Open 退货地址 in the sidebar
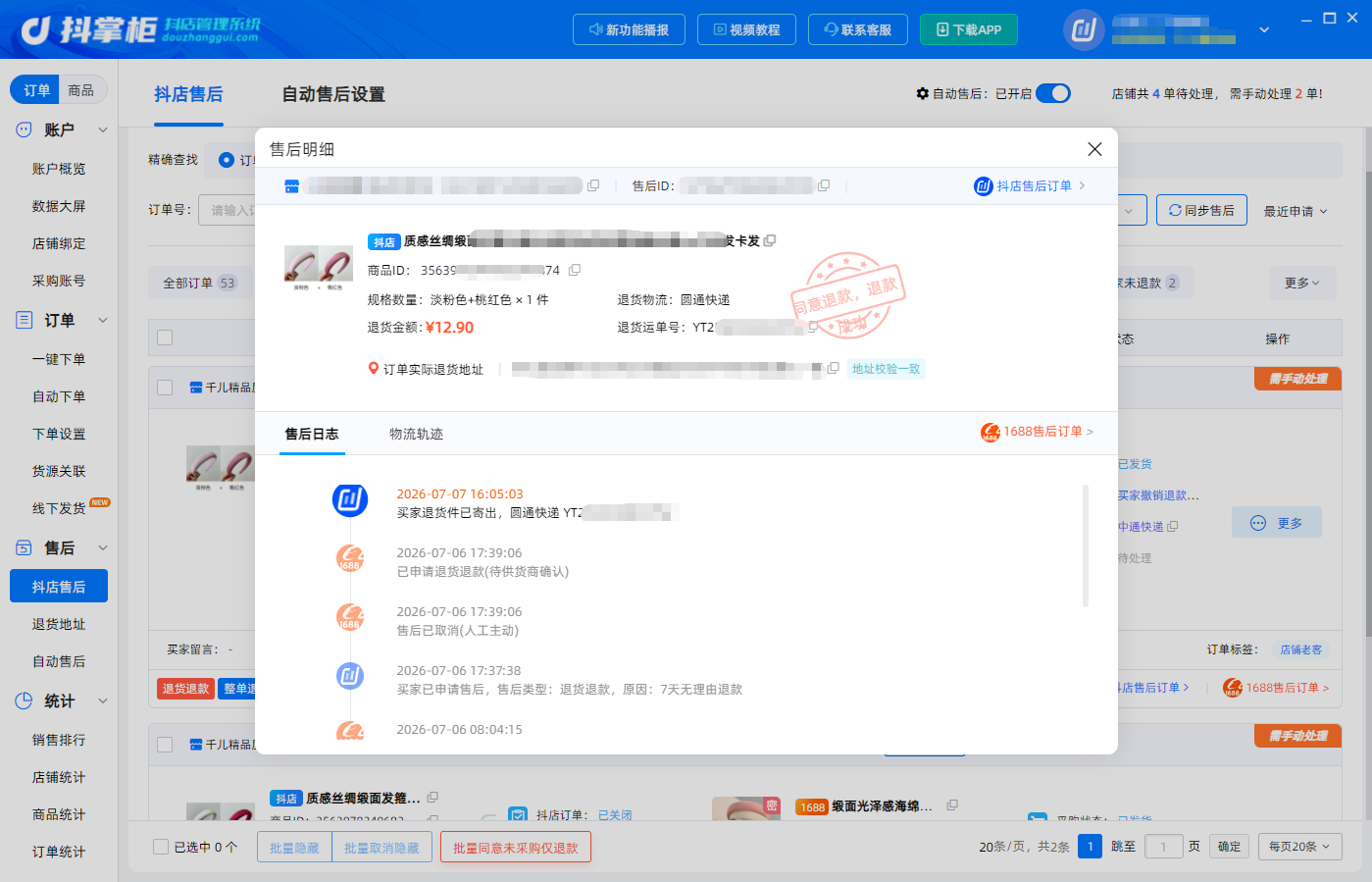1372x882 pixels. coord(59,624)
